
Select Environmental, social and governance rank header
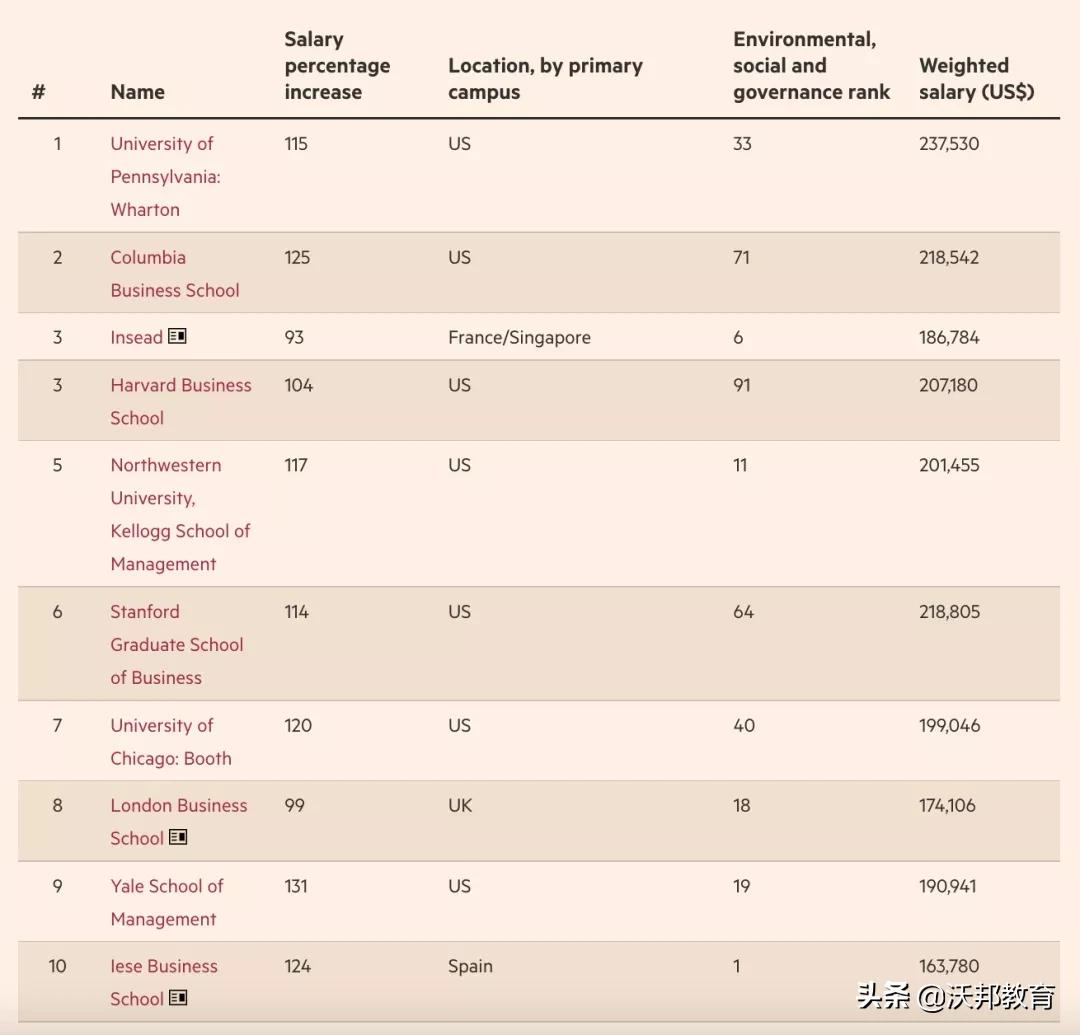[x=811, y=66]
